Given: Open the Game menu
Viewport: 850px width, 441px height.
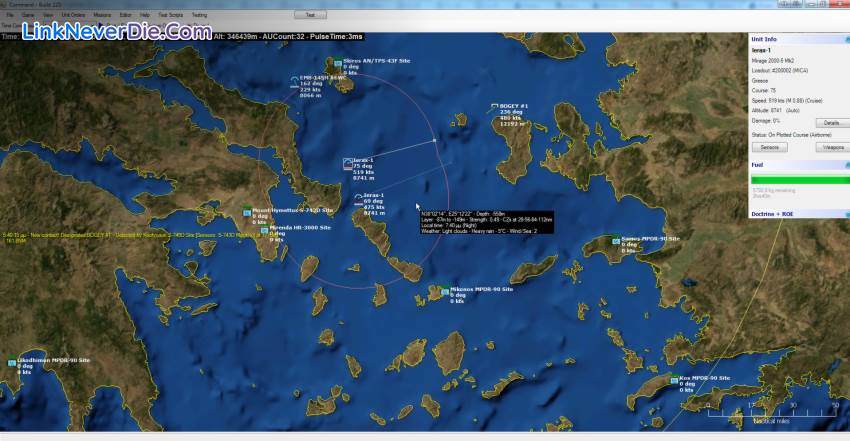Looking at the screenshot, I should 28,15.
